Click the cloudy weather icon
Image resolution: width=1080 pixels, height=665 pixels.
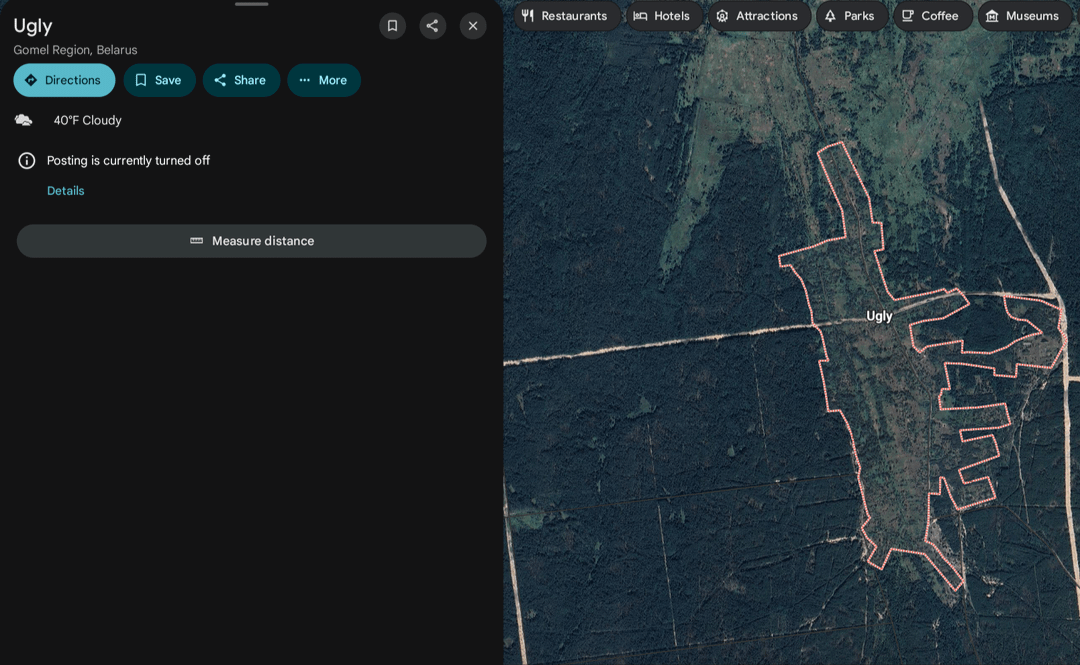point(23,120)
